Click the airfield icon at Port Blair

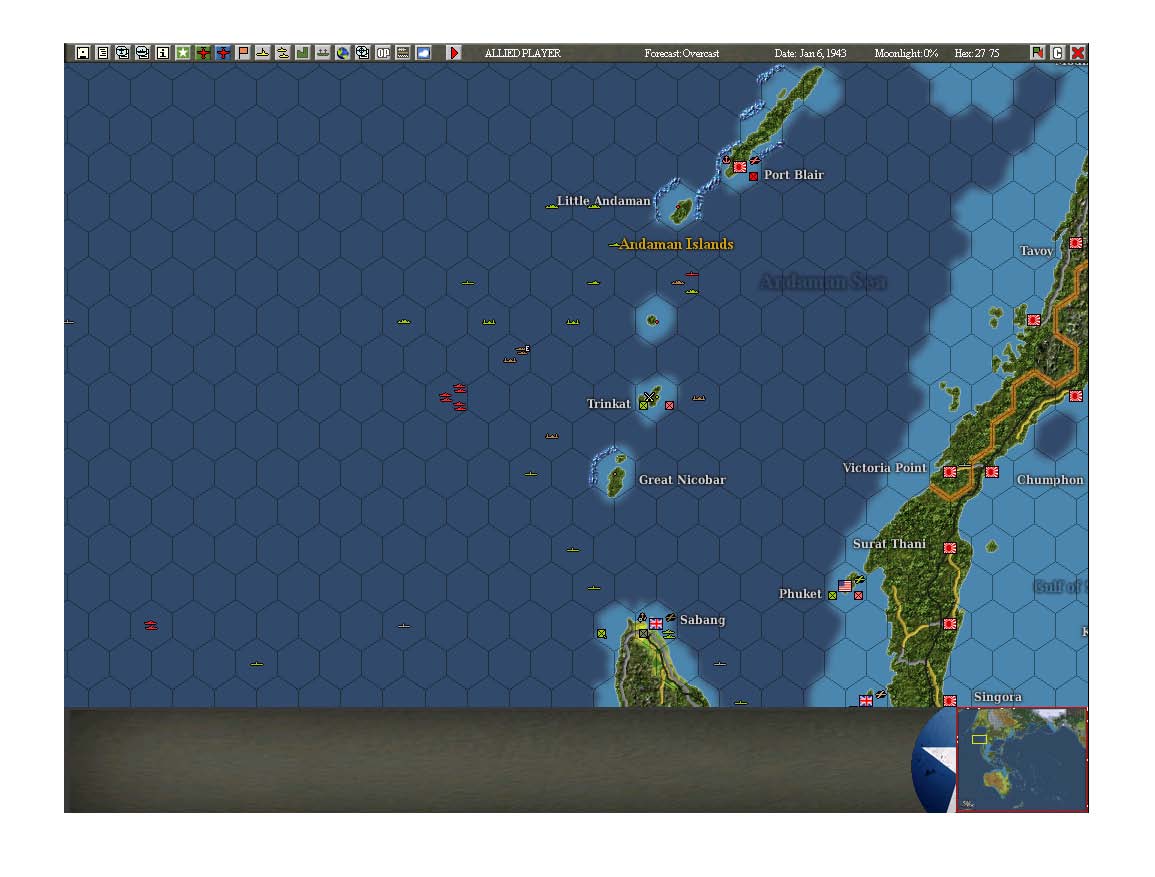point(754,161)
